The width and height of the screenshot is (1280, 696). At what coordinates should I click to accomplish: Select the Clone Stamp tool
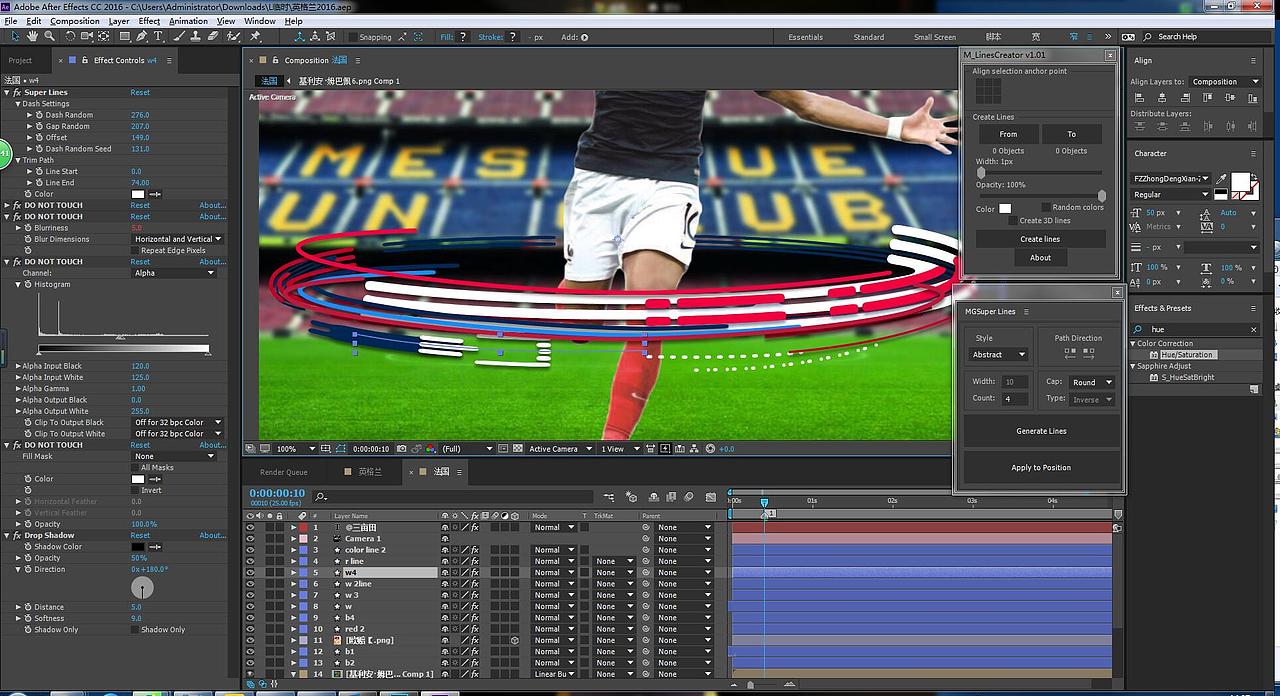(x=196, y=36)
